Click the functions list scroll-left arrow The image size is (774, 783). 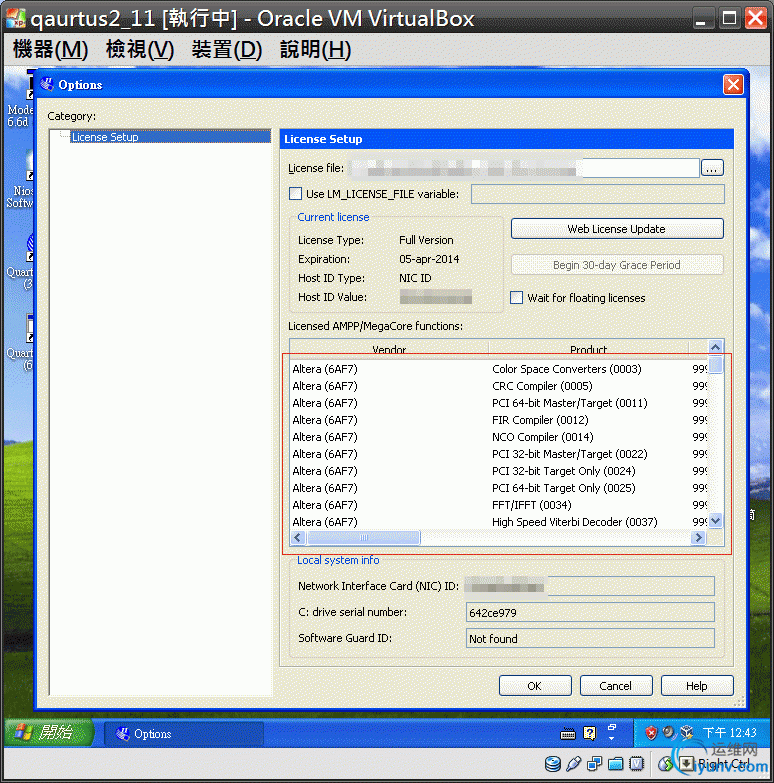click(x=298, y=537)
